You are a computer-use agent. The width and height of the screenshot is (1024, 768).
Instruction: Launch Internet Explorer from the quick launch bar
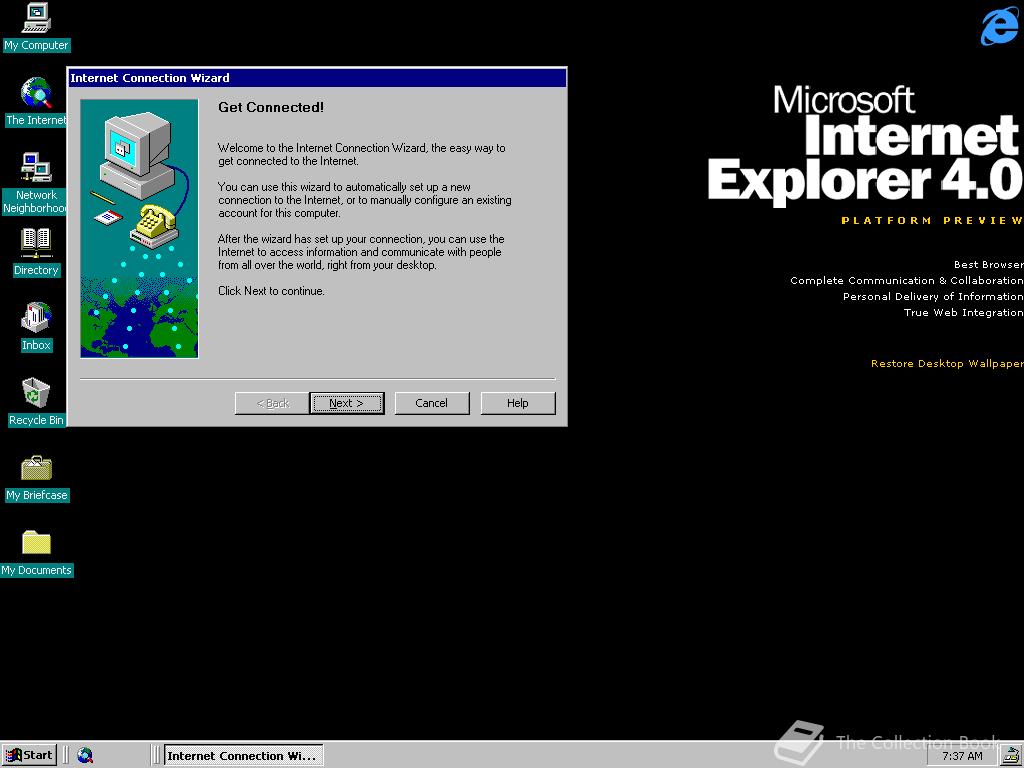pyautogui.click(x=85, y=756)
